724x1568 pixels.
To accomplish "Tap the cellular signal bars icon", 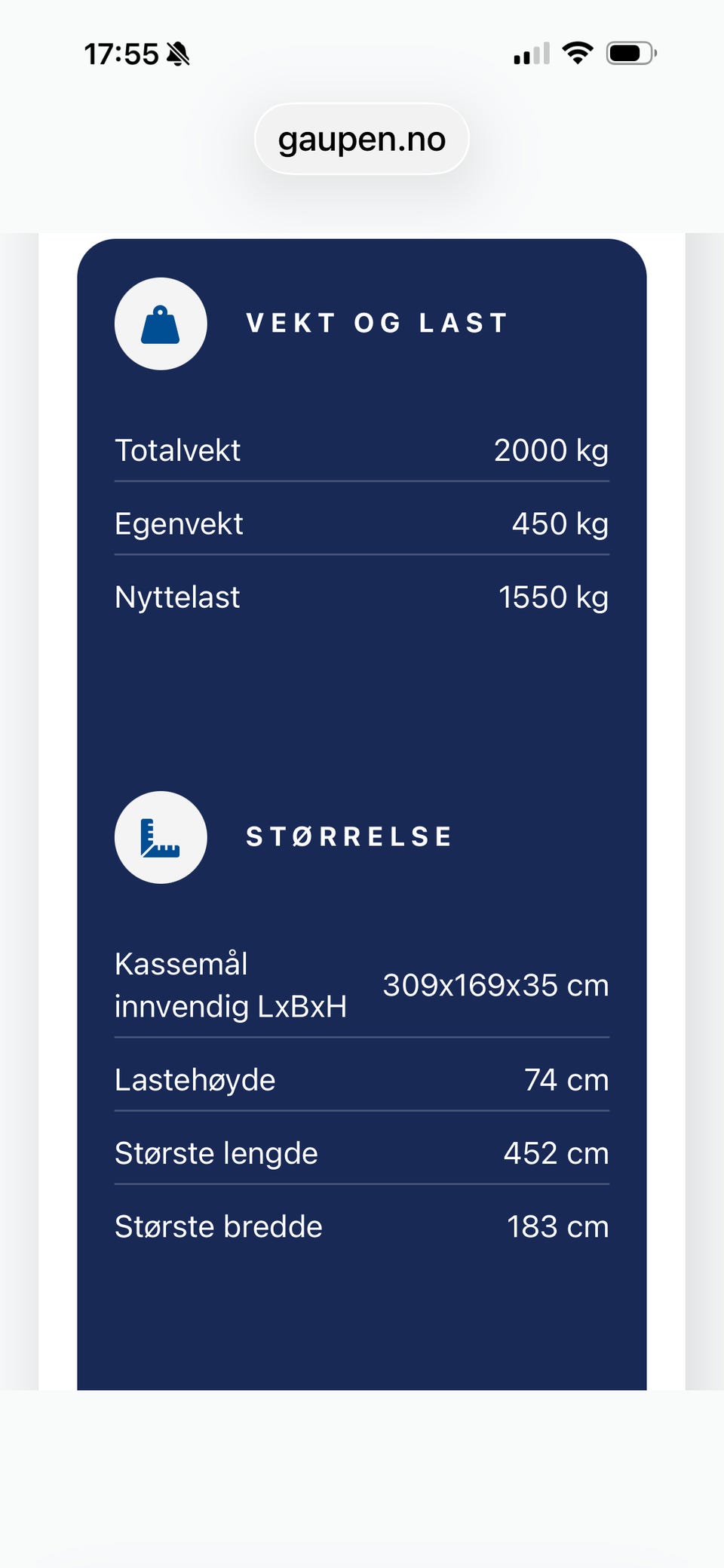I will click(x=532, y=54).
